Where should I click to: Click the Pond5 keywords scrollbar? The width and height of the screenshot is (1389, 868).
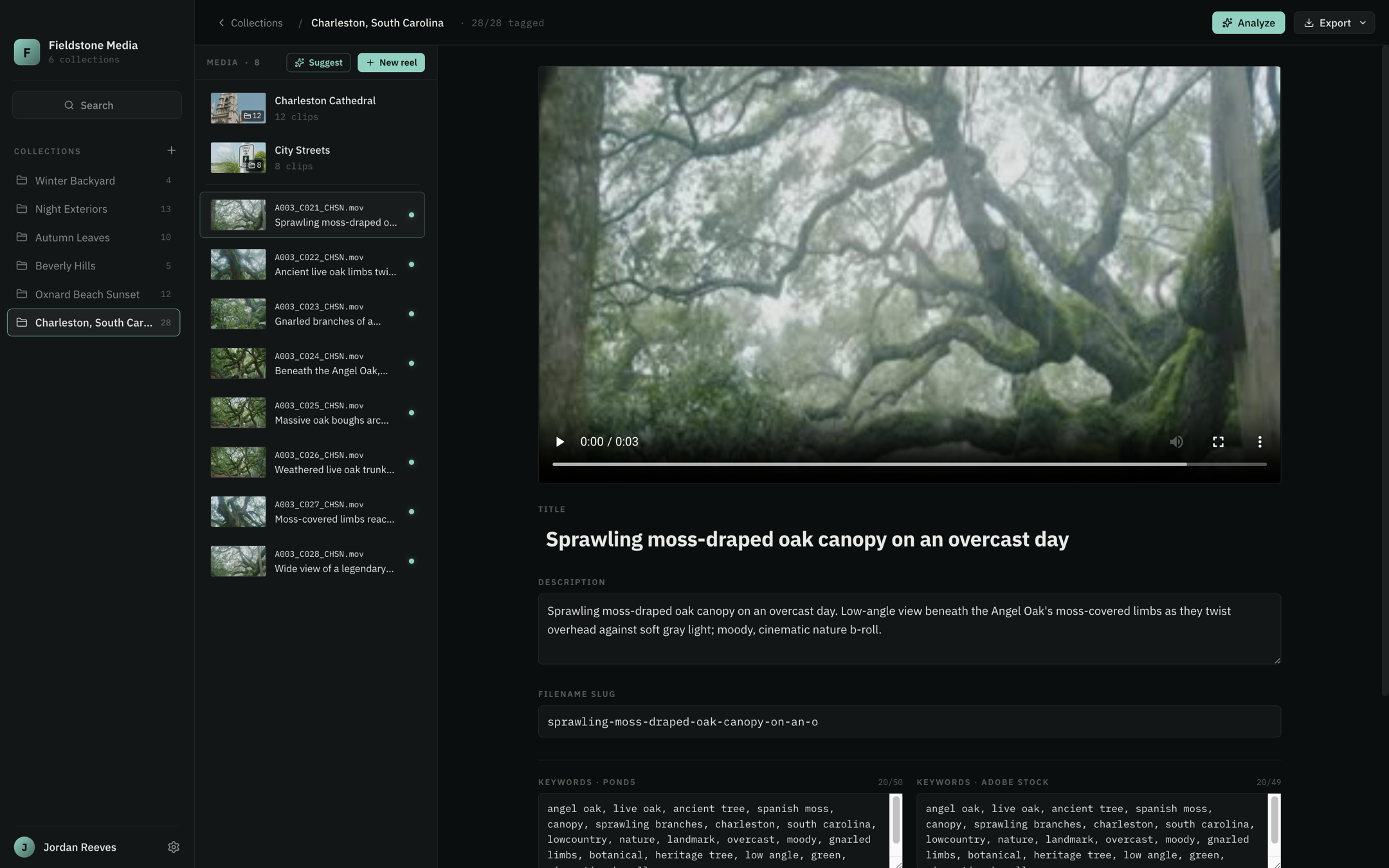click(x=896, y=820)
